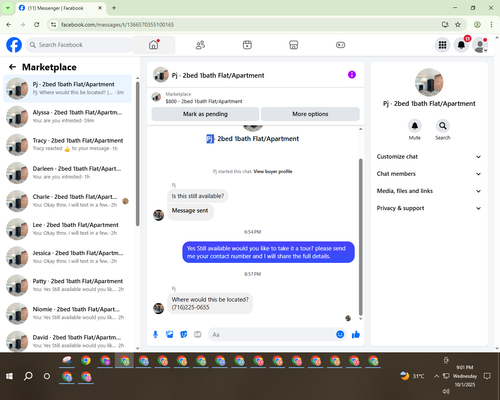500x400 pixels.
Task: Click the large listing thumbnail in right panel
Action: coord(429,82)
